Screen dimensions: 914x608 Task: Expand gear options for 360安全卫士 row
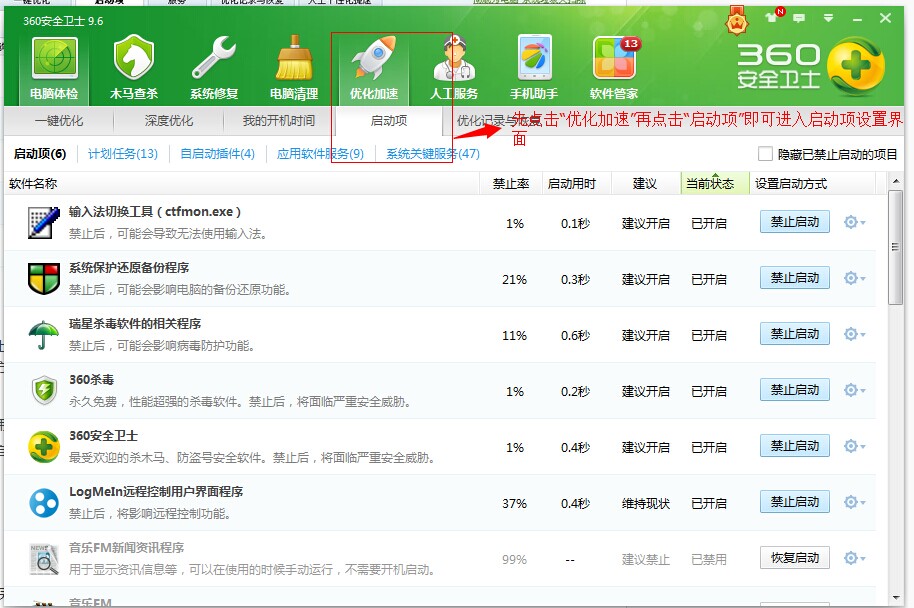854,446
